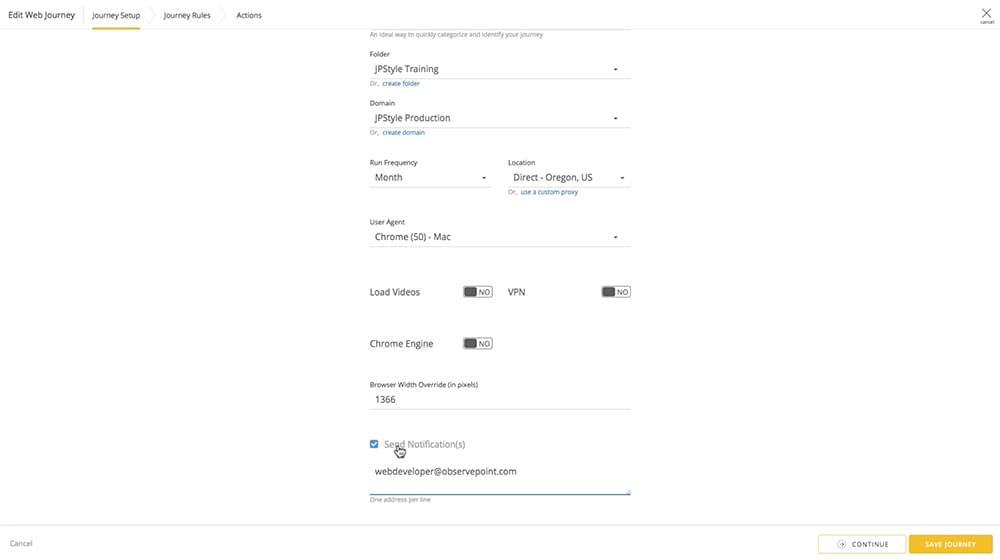
Task: Expand the Location dropdown Direct - Oregon, US
Action: 568,177
